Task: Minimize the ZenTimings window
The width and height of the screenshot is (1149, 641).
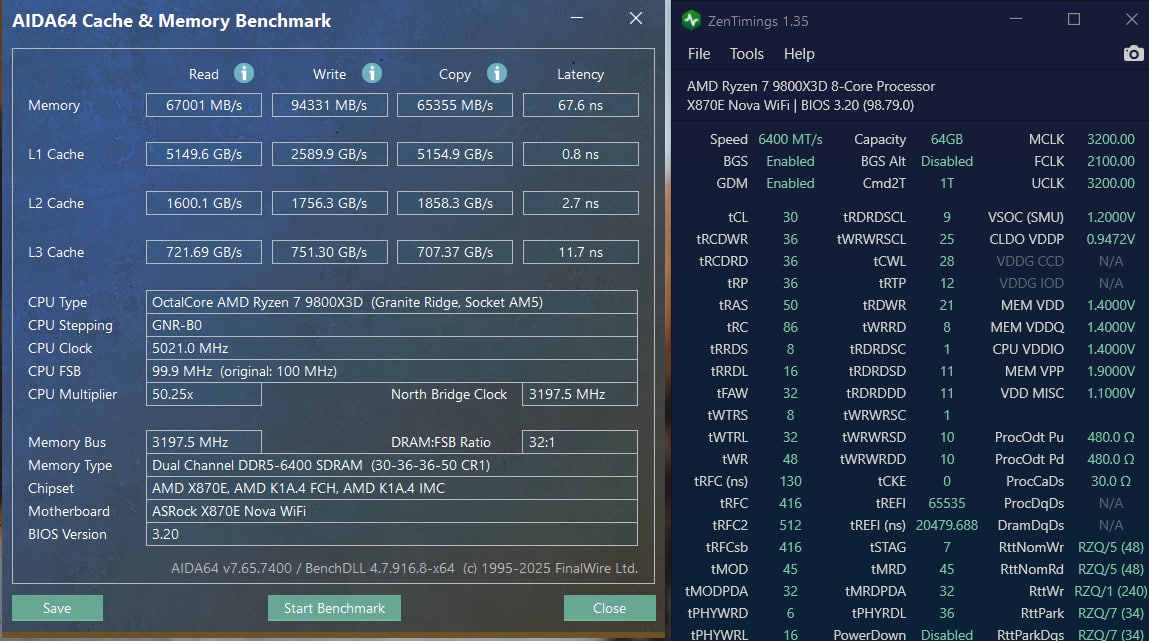Action: [x=1016, y=19]
